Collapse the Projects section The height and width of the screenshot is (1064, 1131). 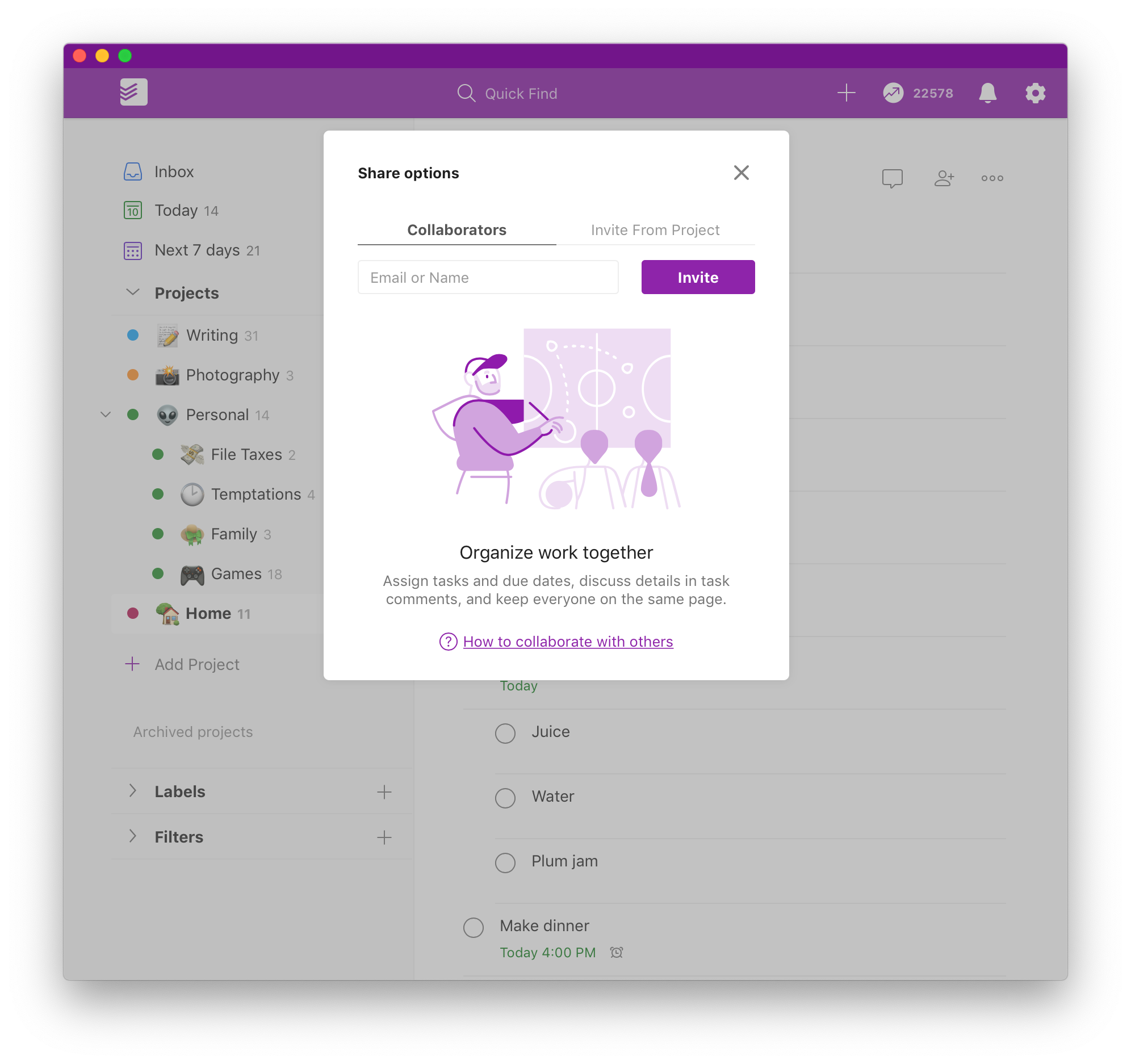pos(132,292)
